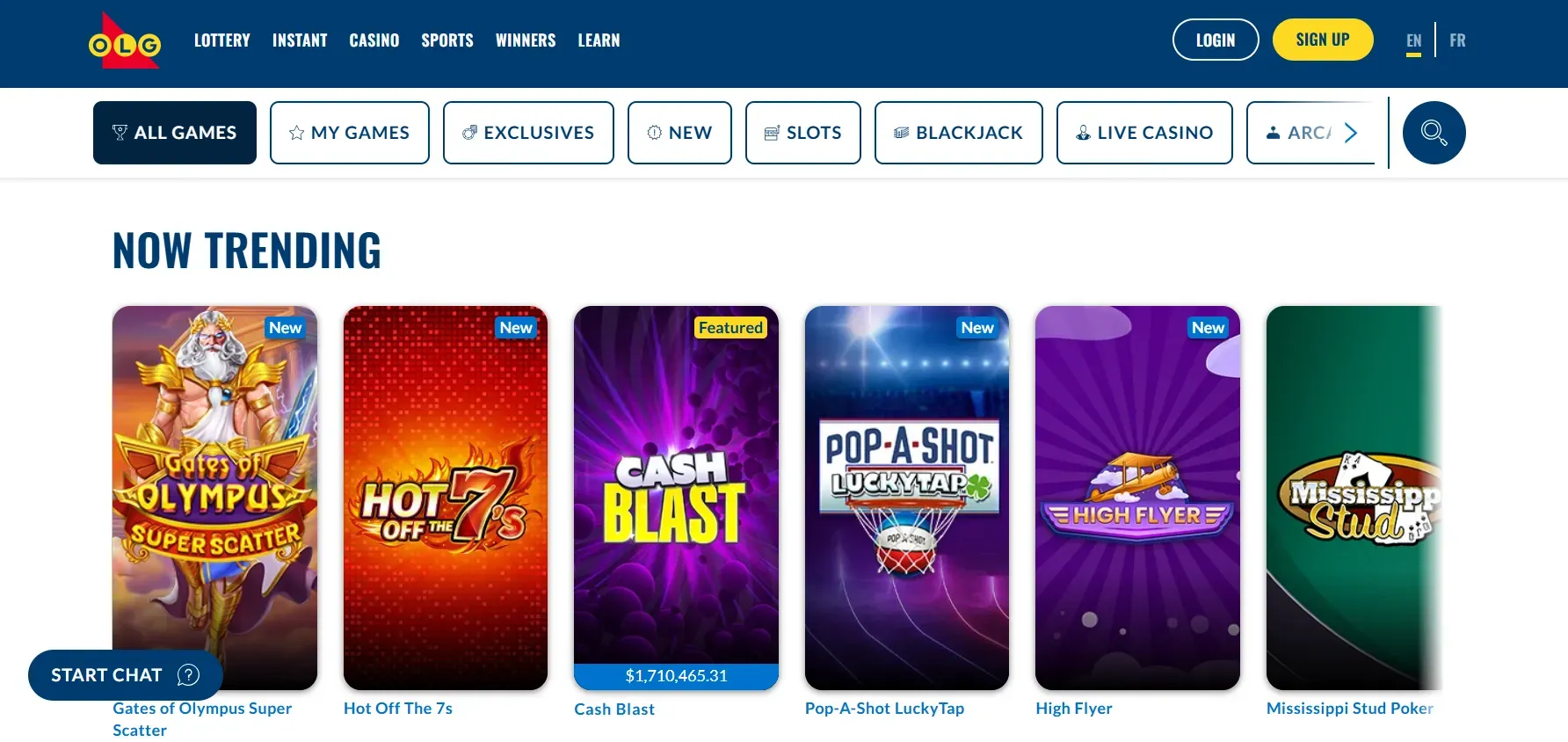This screenshot has height=742, width=1568.
Task: Click the cards icon on Blackjack
Action: click(x=901, y=133)
